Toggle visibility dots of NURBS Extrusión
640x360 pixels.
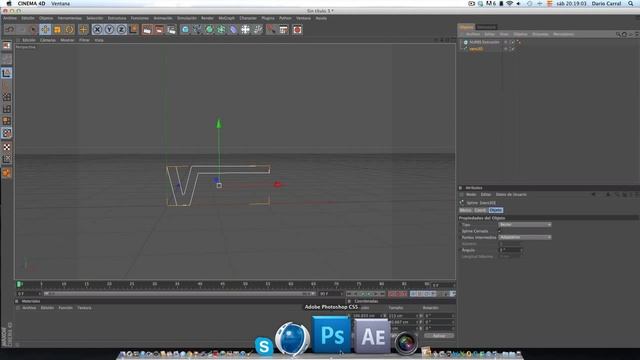pos(506,42)
